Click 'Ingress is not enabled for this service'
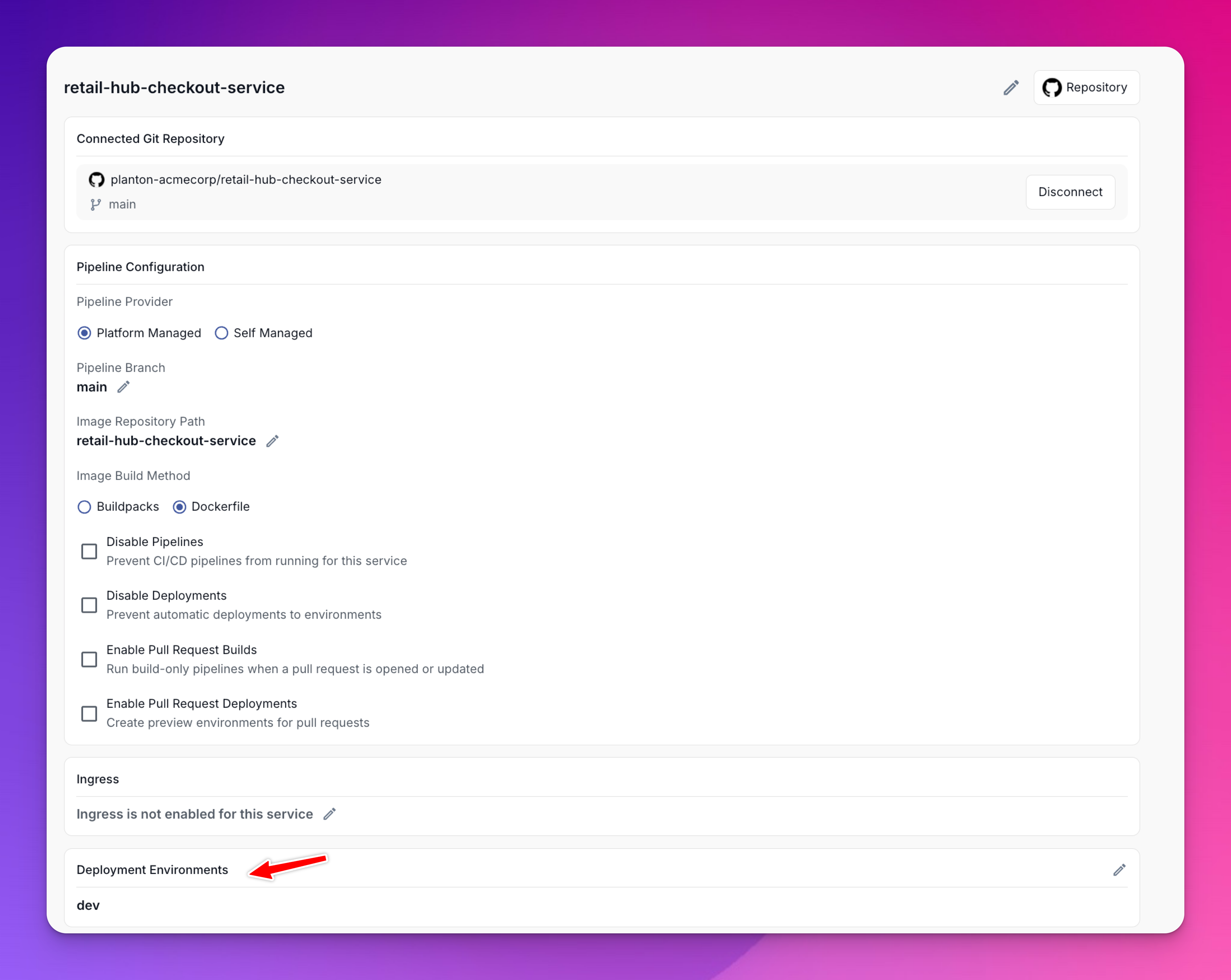Screen dimensions: 1231x980 195,814
